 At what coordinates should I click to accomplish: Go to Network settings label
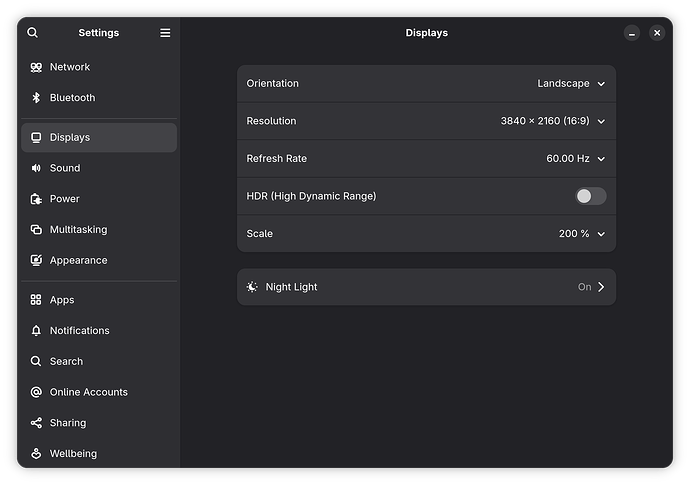click(70, 67)
